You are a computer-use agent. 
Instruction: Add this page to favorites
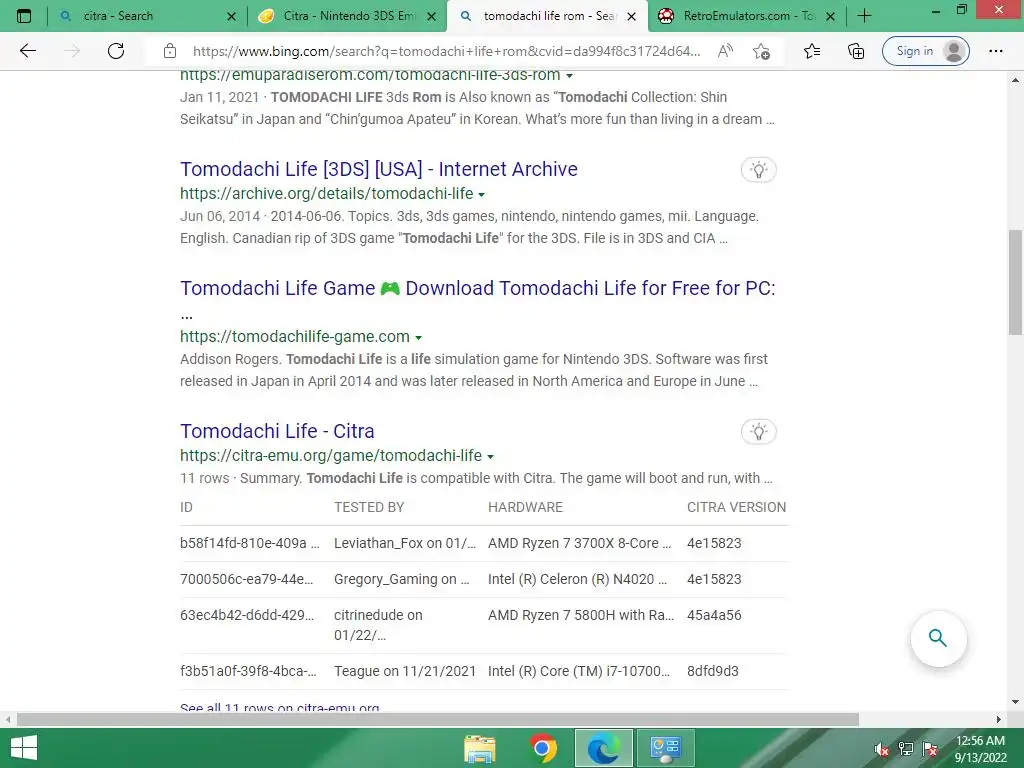761,51
